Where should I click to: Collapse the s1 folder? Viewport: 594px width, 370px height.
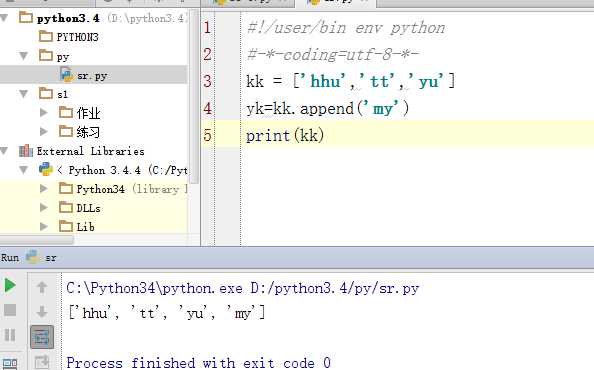tap(23, 94)
